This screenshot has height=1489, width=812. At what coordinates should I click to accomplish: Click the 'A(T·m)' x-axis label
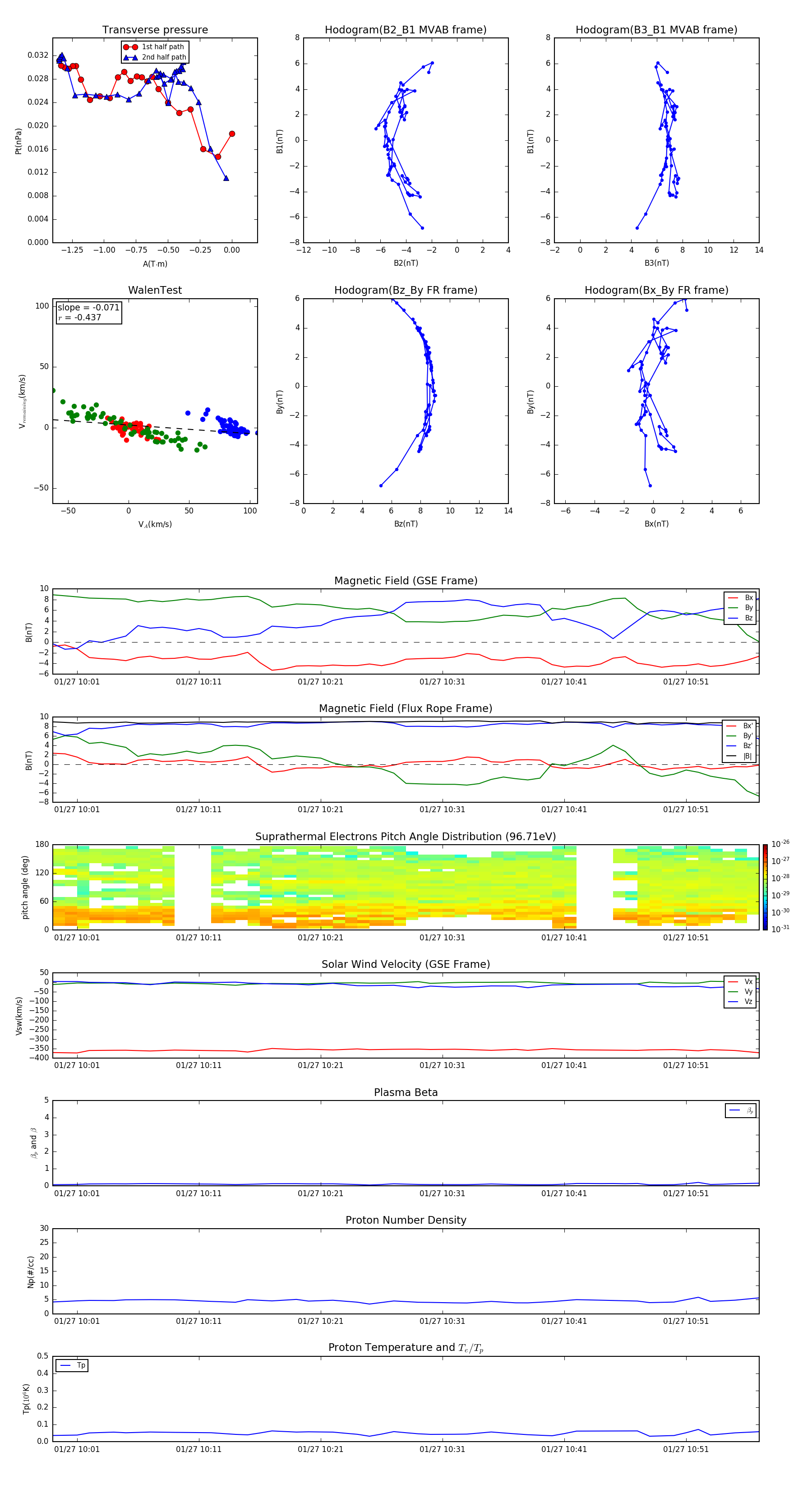(x=155, y=264)
